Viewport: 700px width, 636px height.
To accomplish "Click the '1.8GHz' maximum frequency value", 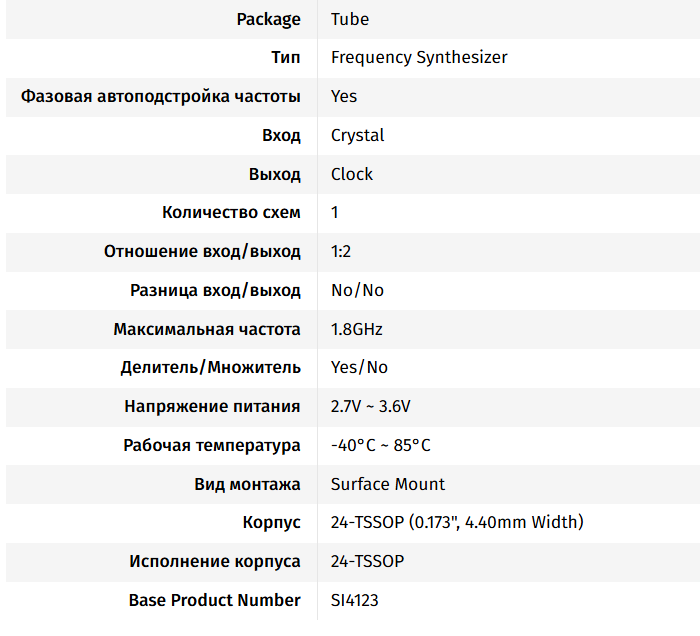I will click(x=356, y=329).
